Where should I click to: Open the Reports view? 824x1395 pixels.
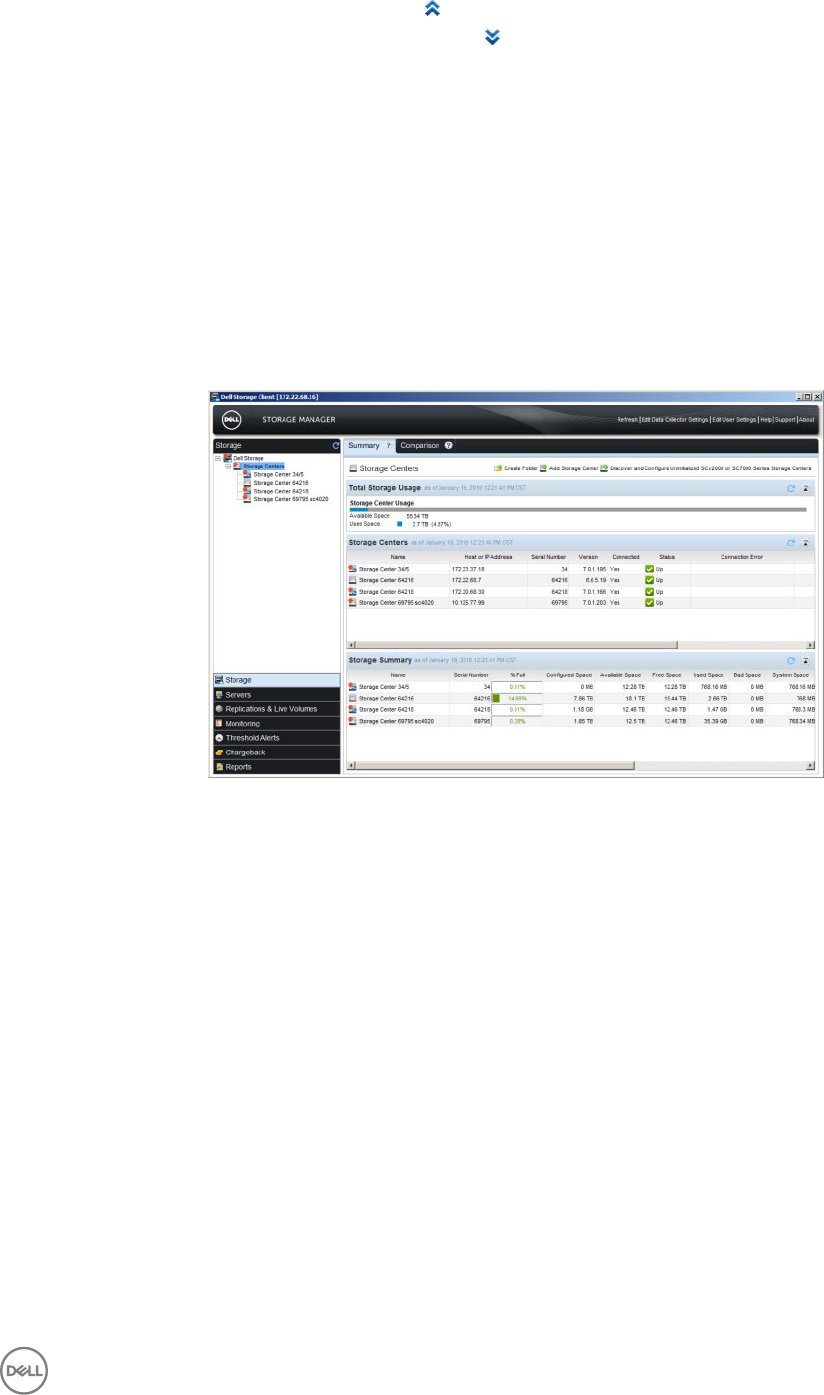tap(278, 767)
